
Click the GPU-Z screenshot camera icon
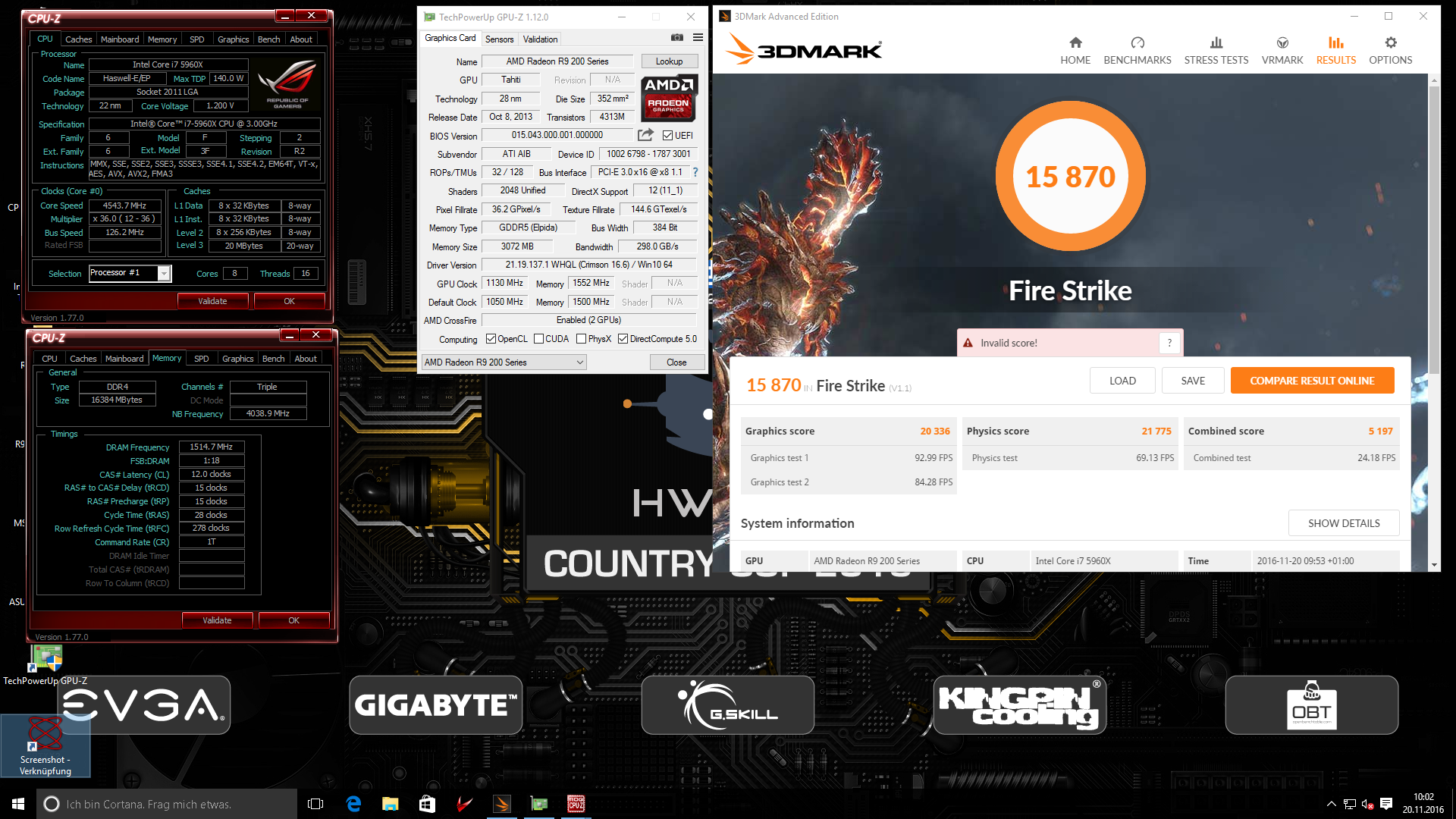pos(677,37)
